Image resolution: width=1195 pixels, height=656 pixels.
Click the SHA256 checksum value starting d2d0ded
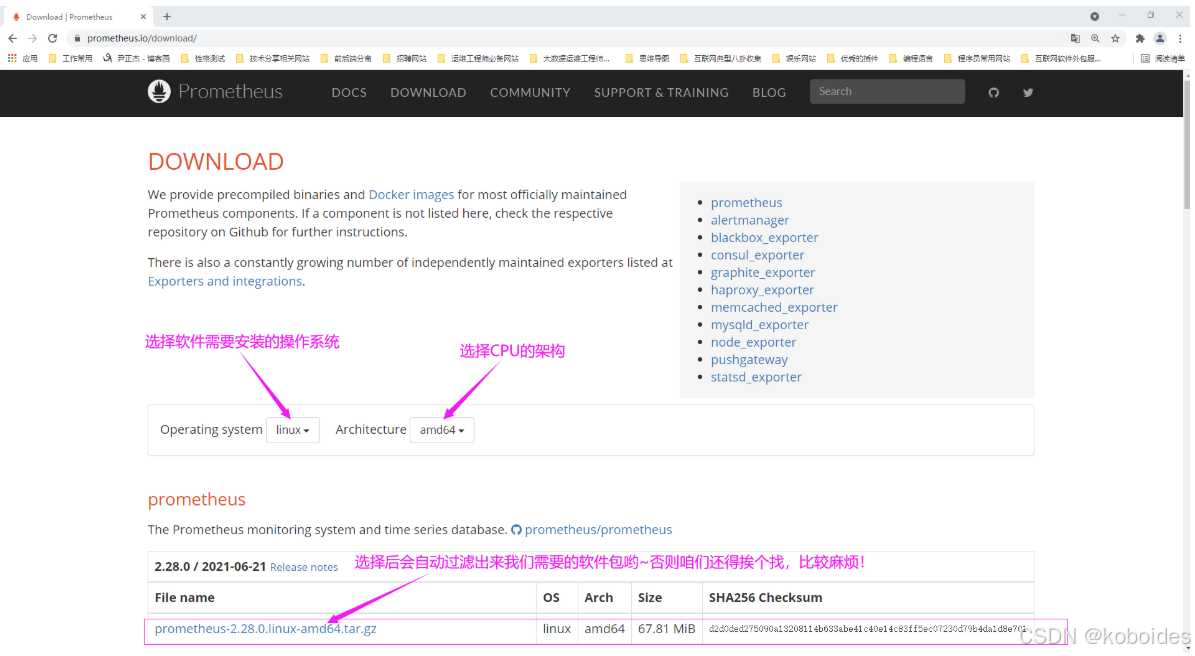[867, 629]
